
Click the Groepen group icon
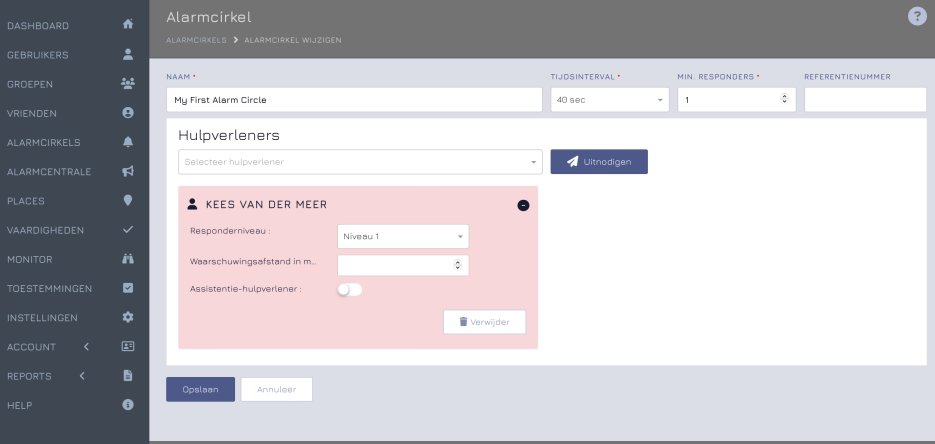coord(127,83)
